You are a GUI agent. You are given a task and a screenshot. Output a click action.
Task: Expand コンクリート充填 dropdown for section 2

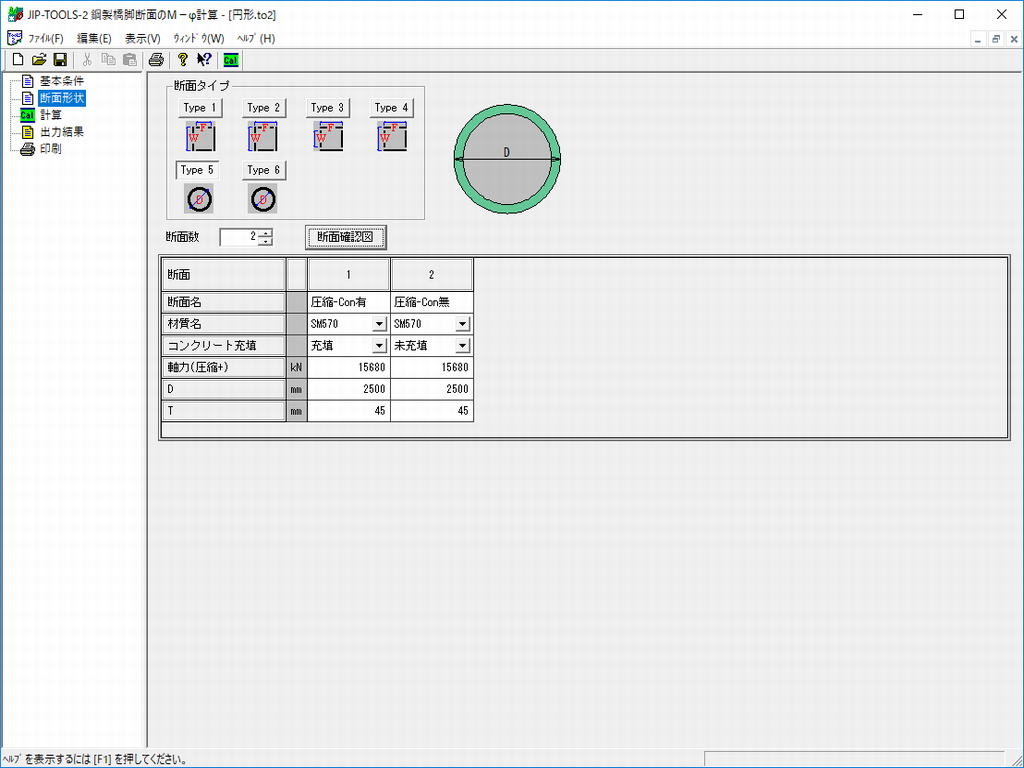point(462,346)
